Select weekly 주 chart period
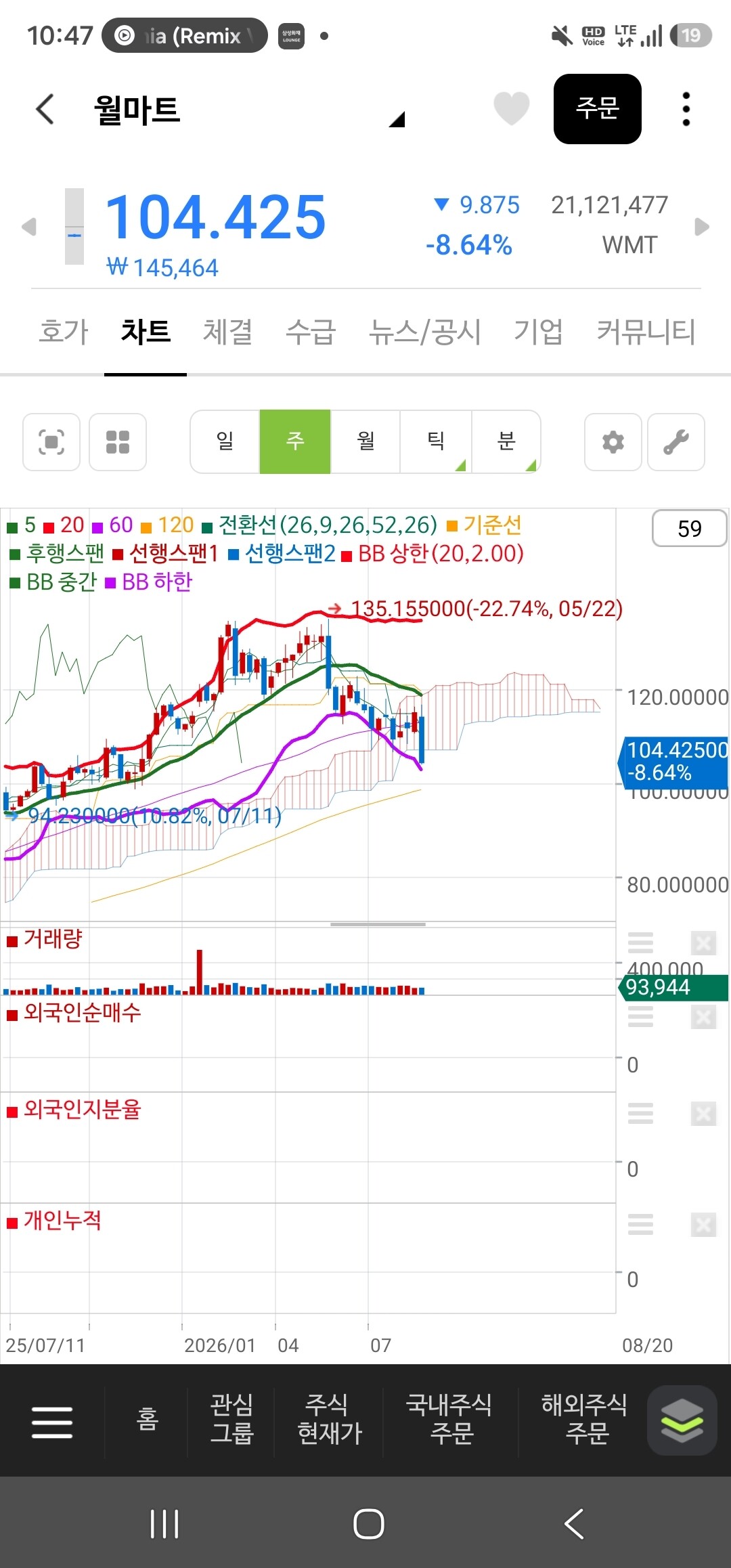 (x=295, y=441)
